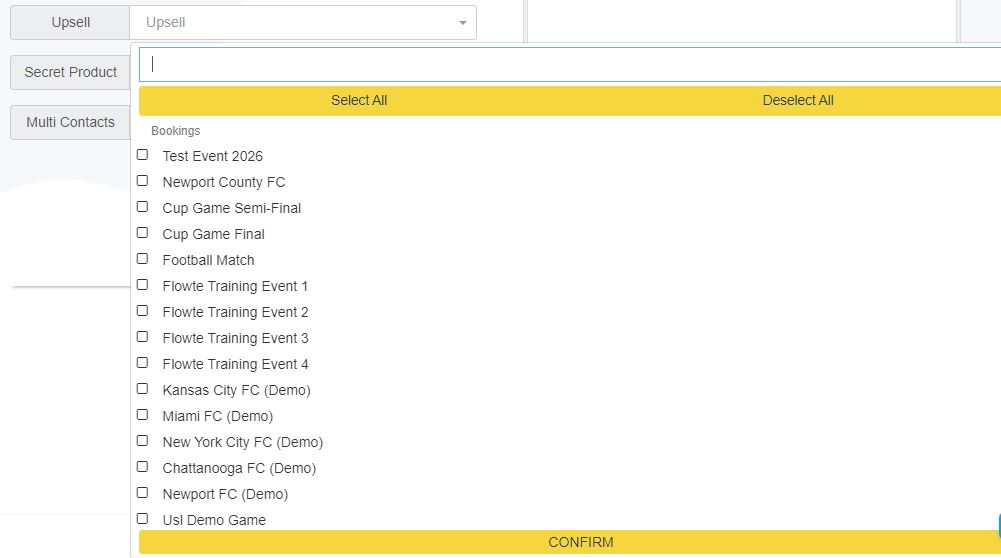Click the Upsell label button

tap(70, 22)
